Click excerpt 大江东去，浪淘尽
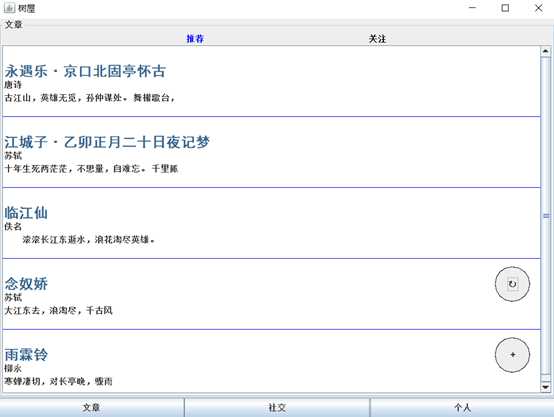554x417 pixels. click(58, 311)
